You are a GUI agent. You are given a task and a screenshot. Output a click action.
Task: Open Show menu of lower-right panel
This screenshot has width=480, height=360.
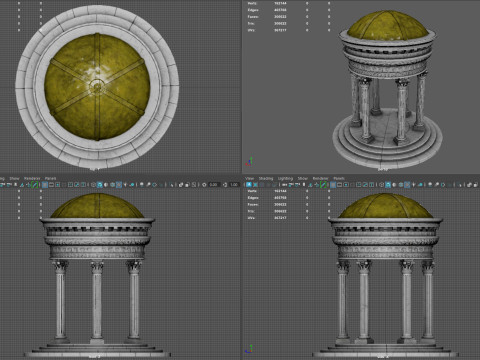302,178
